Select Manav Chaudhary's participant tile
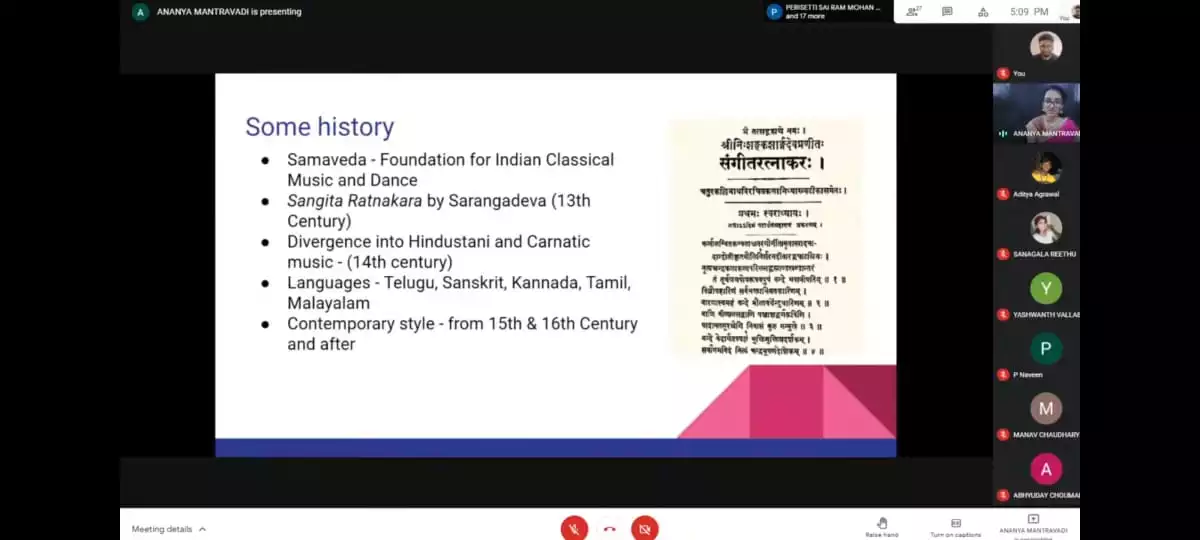Screen dimensions: 1200x540 click(1045, 410)
